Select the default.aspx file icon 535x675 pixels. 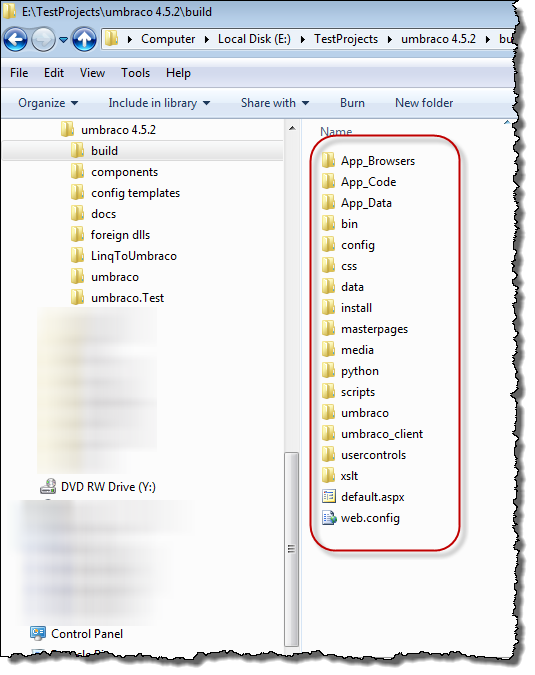coord(329,497)
